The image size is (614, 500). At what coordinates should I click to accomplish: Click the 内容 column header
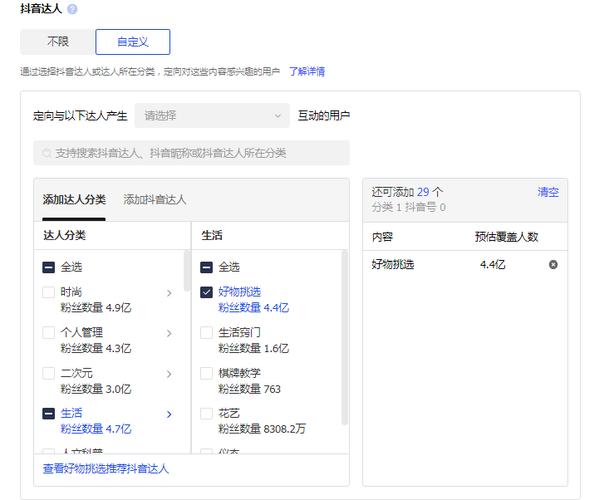pyautogui.click(x=382, y=237)
